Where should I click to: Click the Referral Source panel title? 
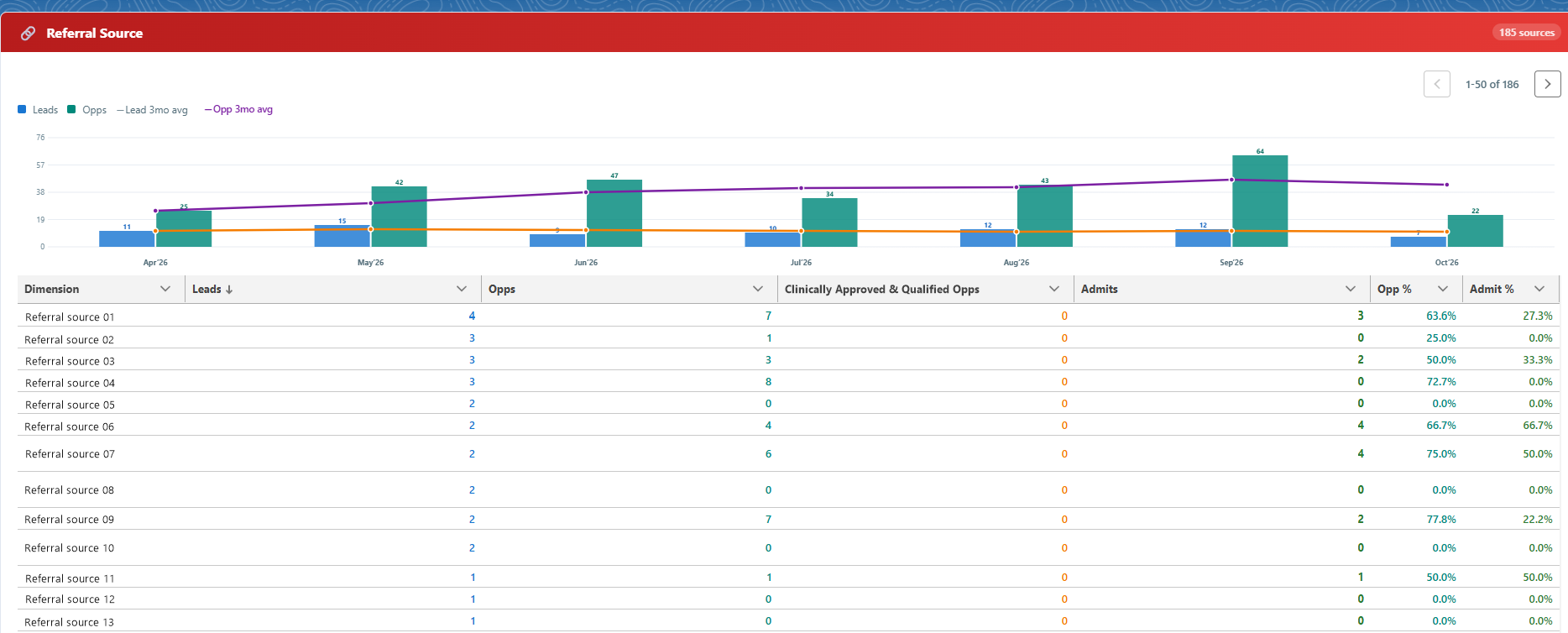coord(95,34)
